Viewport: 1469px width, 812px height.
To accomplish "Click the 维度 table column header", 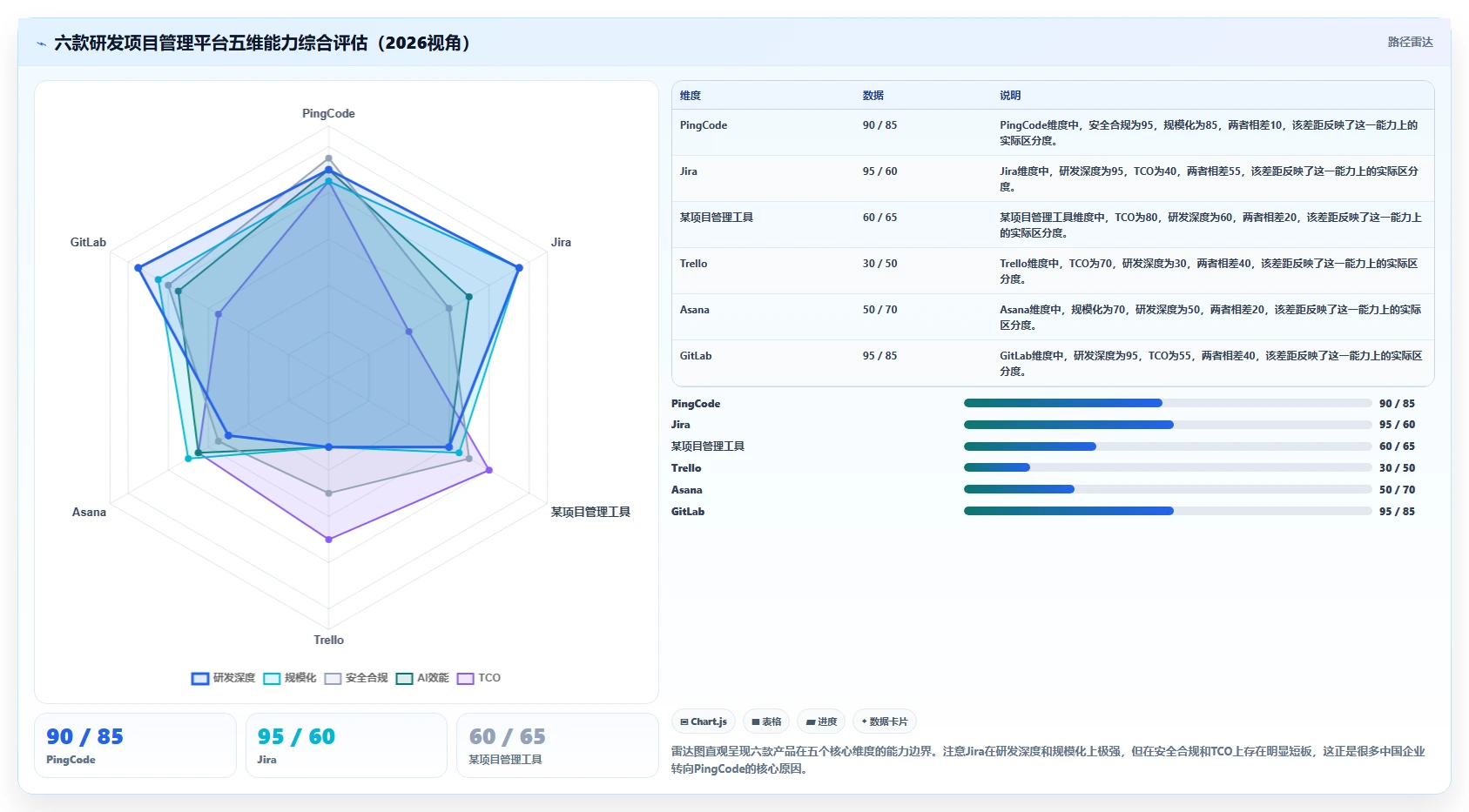I will click(x=691, y=96).
